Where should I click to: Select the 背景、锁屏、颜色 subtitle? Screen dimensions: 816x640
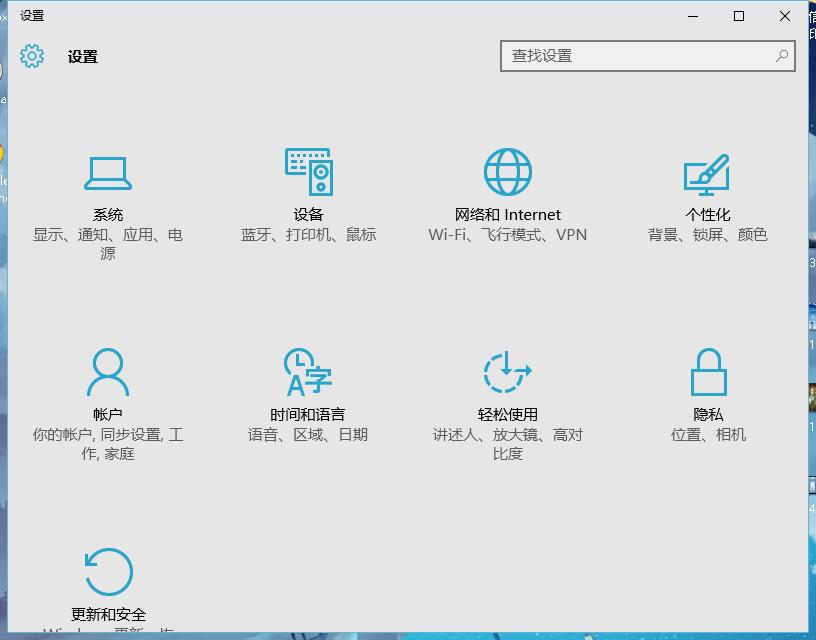(x=707, y=235)
